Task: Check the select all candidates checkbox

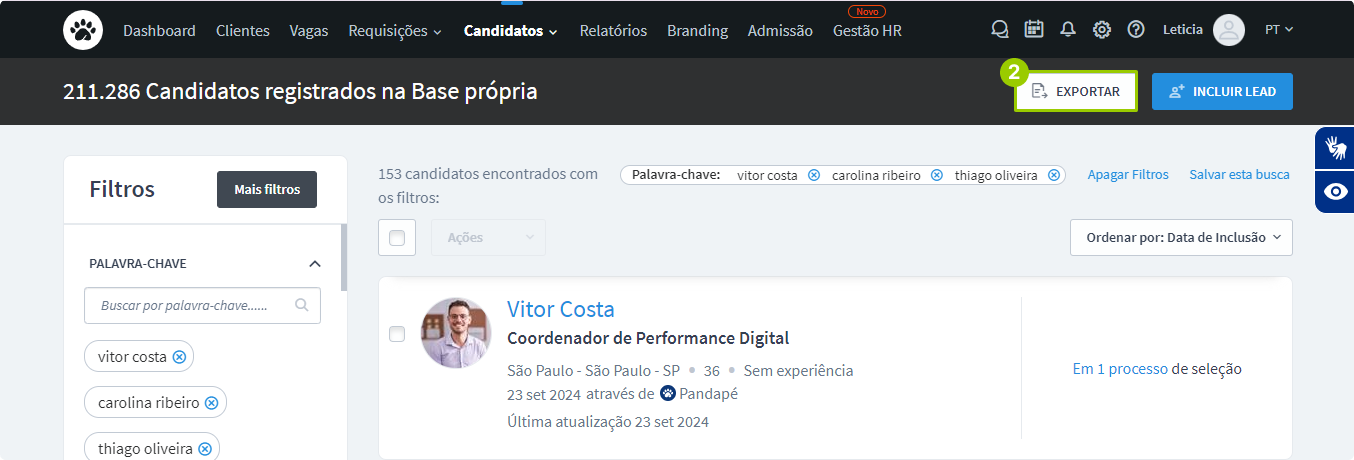Action: tap(397, 238)
